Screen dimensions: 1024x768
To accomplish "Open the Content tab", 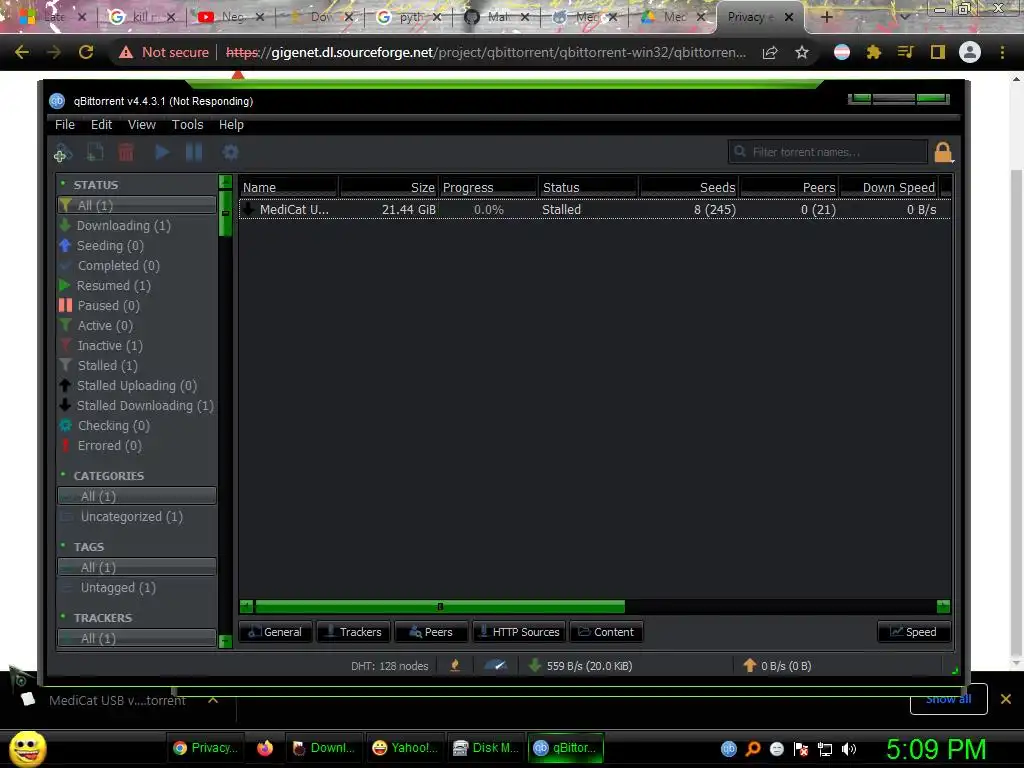I will 606,632.
